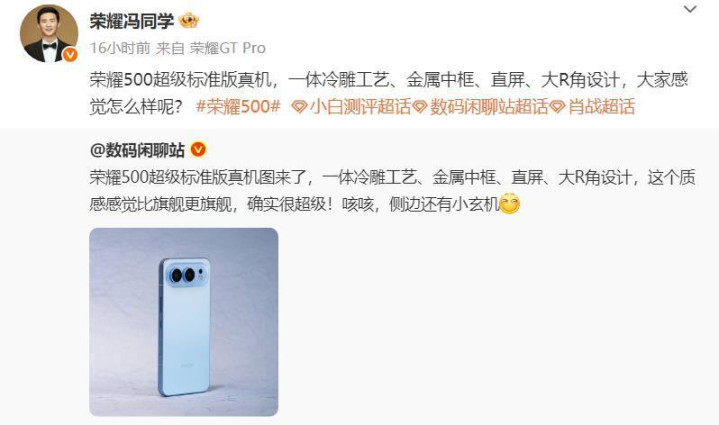Viewport: 719px width, 425px height.
Task: Click diamond icon before 肖战超话
Action: tap(557, 107)
